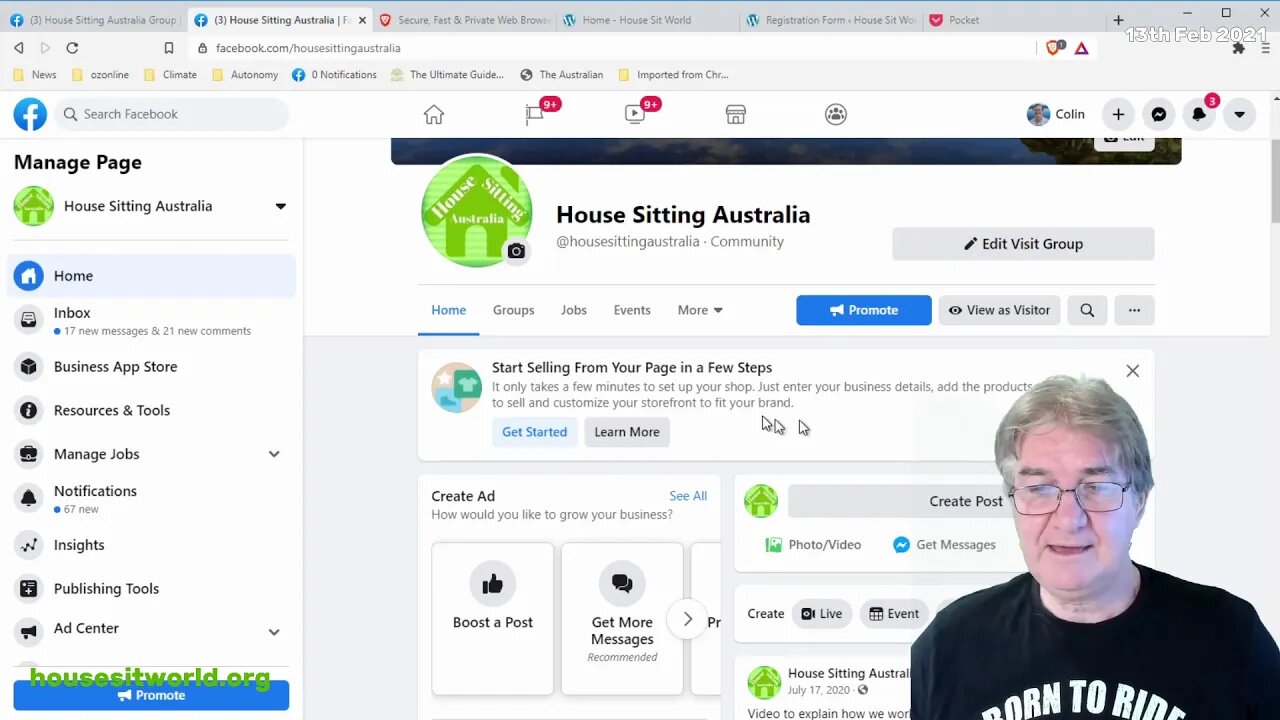This screenshot has width=1280, height=720.
Task: Open the account dropdown arrow
Action: [1239, 114]
